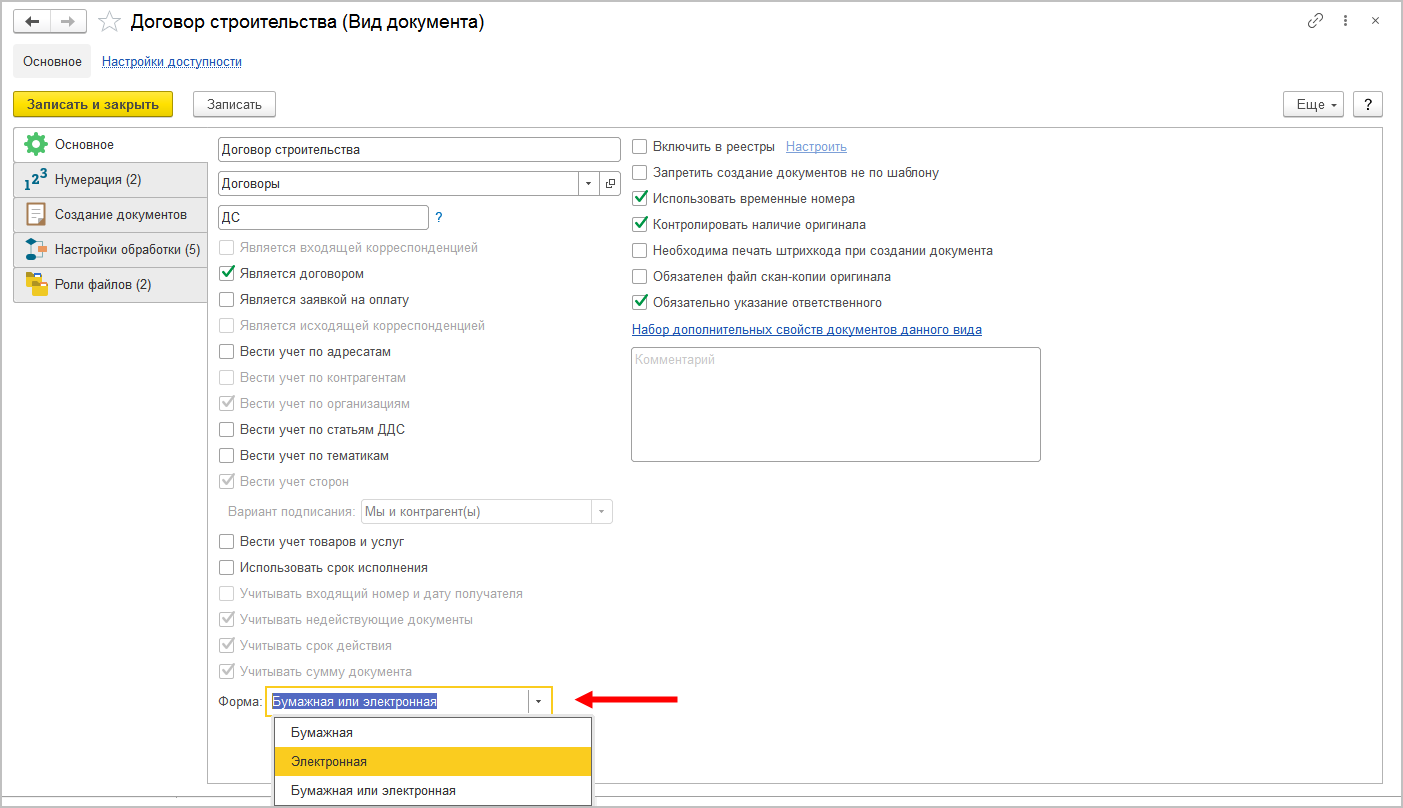Open the Договоры group with the open-form icon
This screenshot has width=1403, height=808.
pyautogui.click(x=611, y=184)
